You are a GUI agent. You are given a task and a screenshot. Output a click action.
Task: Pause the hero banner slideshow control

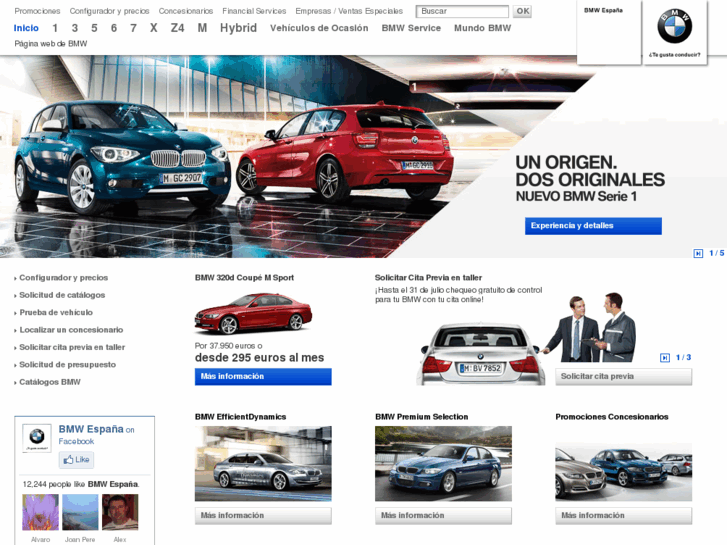[698, 253]
